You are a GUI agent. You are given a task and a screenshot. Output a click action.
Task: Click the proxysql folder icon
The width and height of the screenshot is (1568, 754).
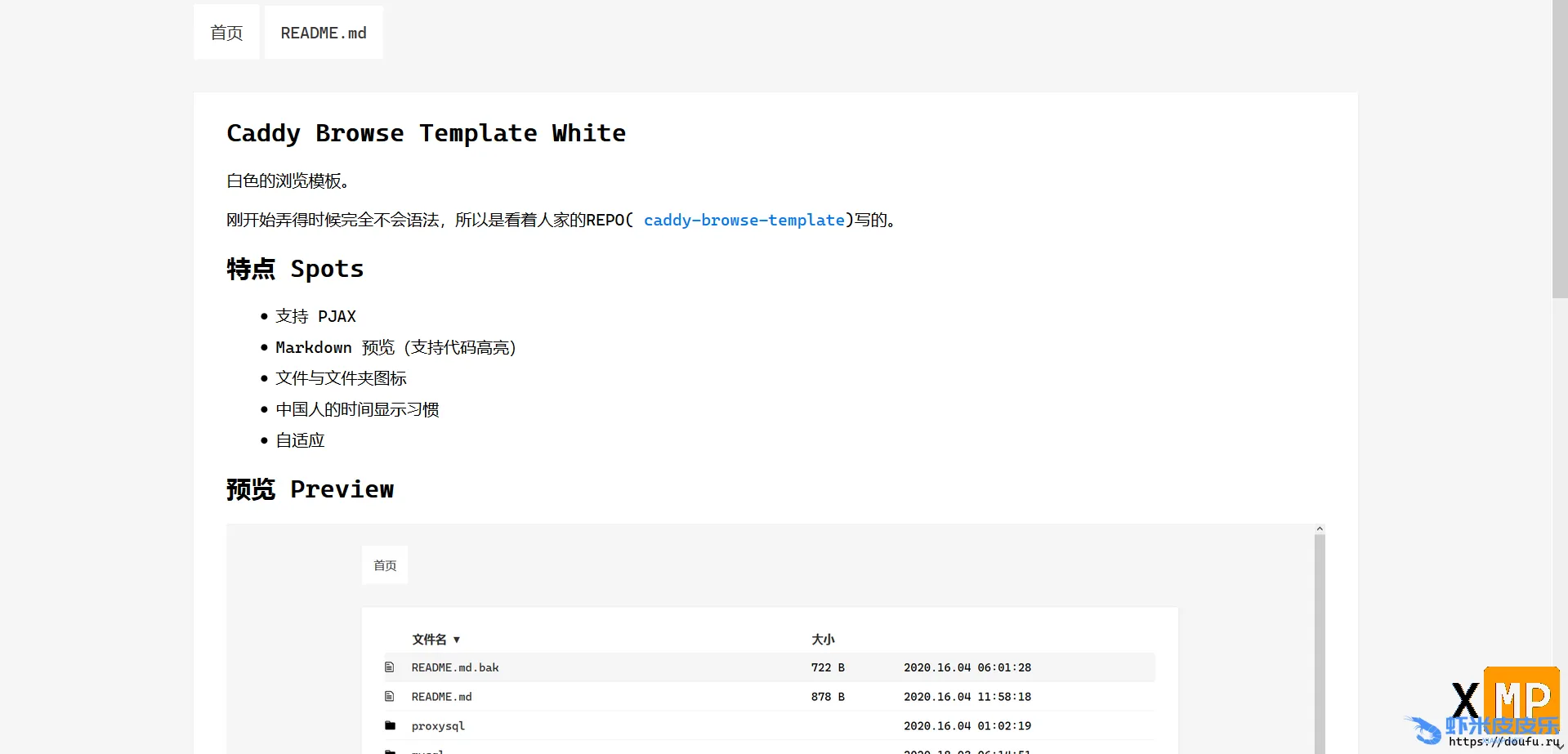[390, 725]
